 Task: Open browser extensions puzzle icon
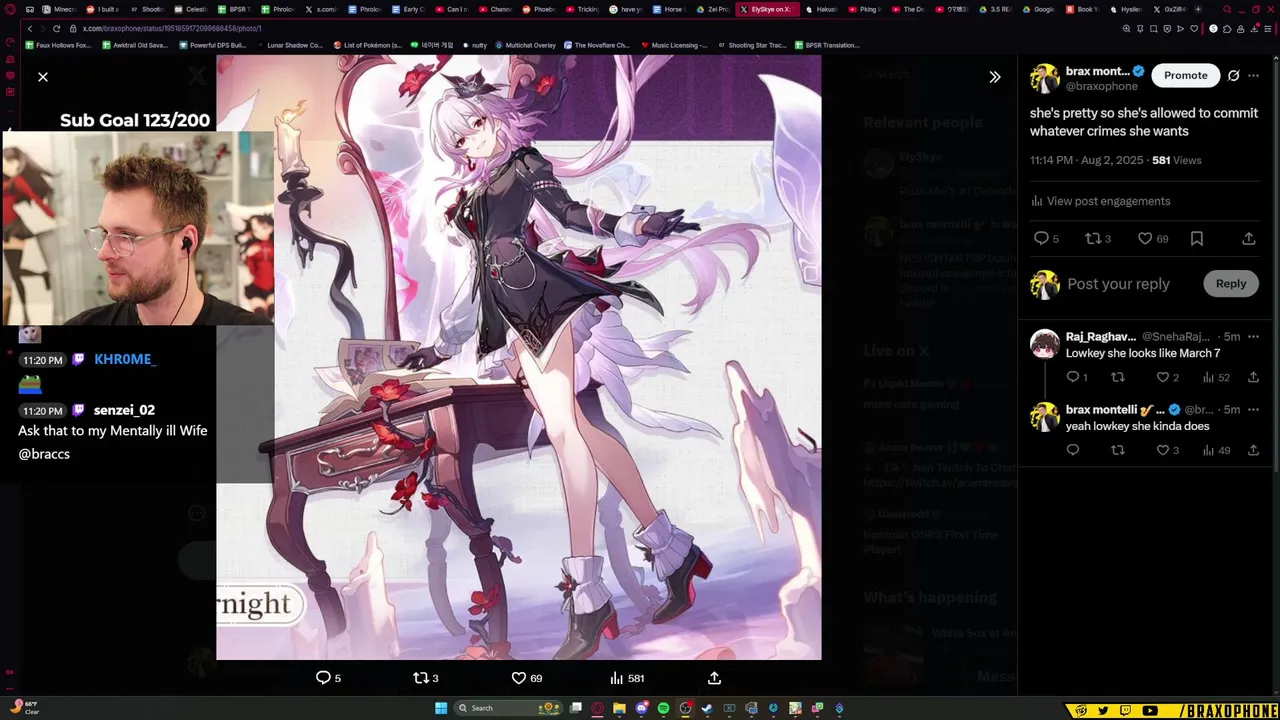[1227, 29]
